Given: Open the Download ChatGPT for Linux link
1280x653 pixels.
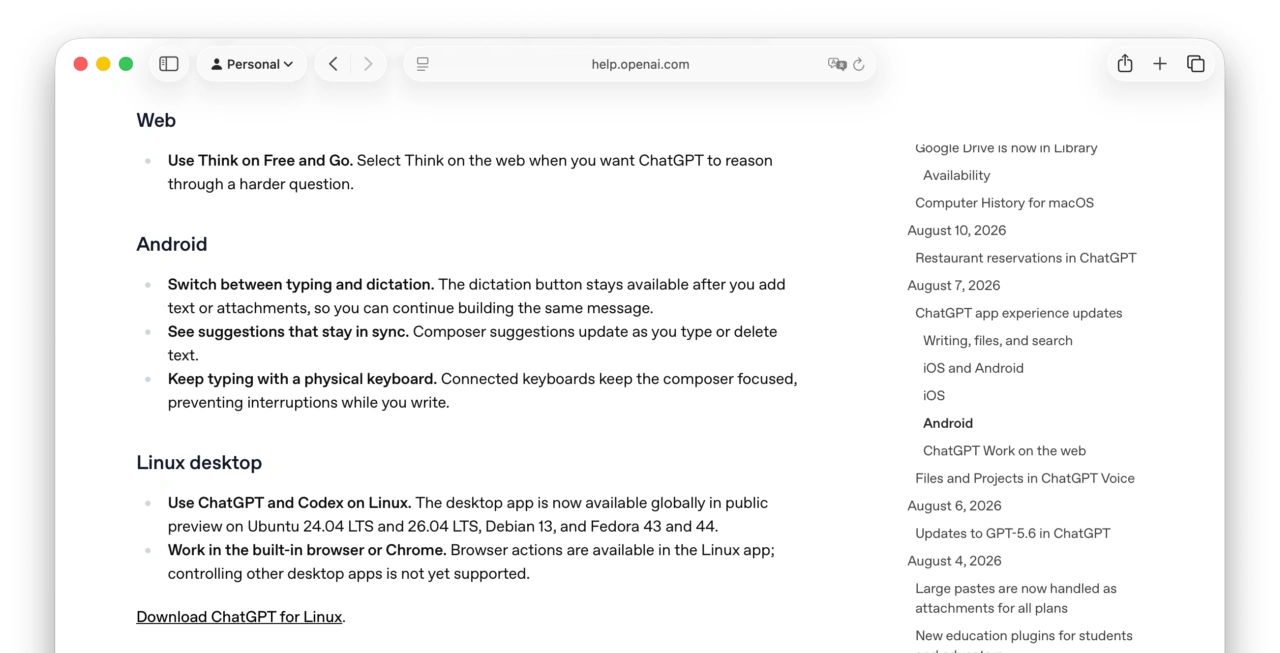Looking at the screenshot, I should pyautogui.click(x=239, y=617).
